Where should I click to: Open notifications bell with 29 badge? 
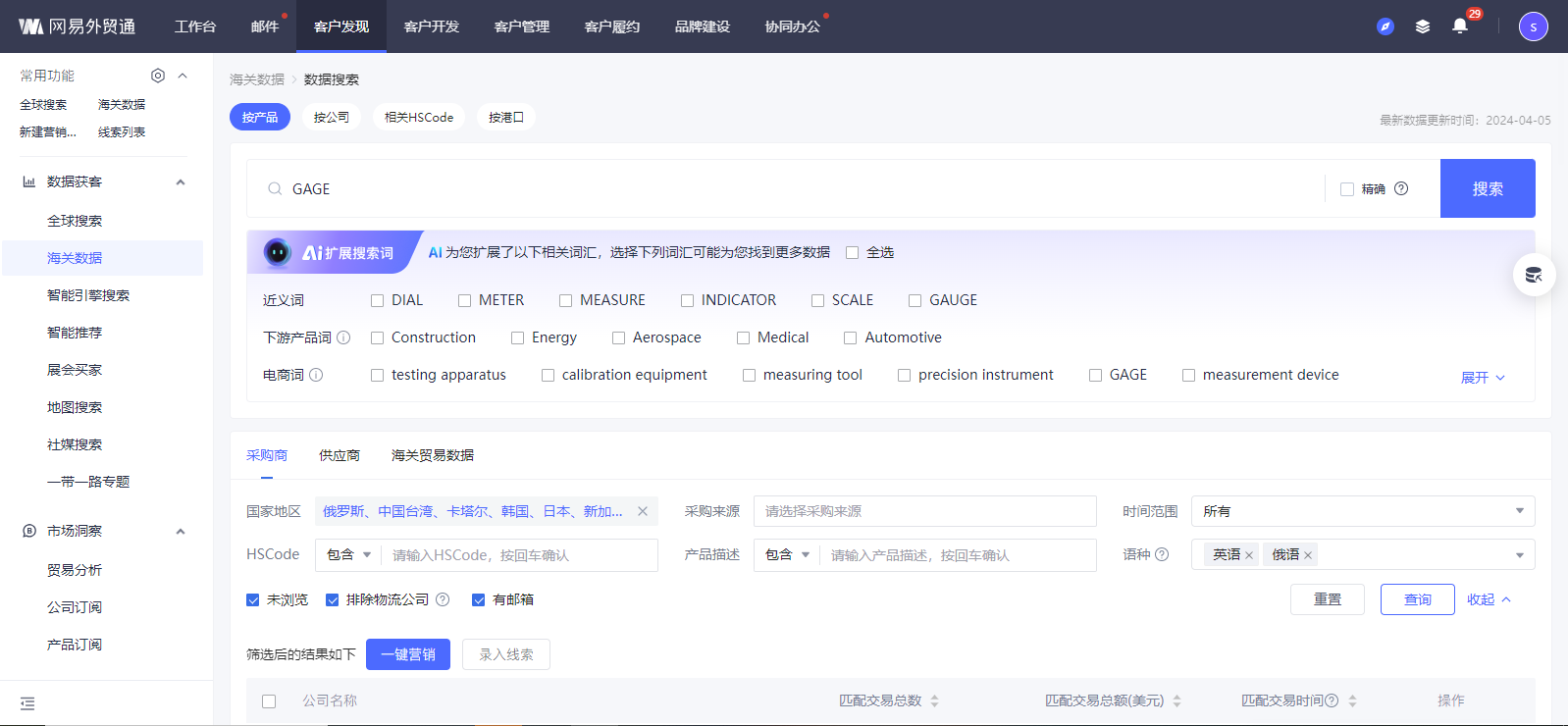pos(1460,26)
